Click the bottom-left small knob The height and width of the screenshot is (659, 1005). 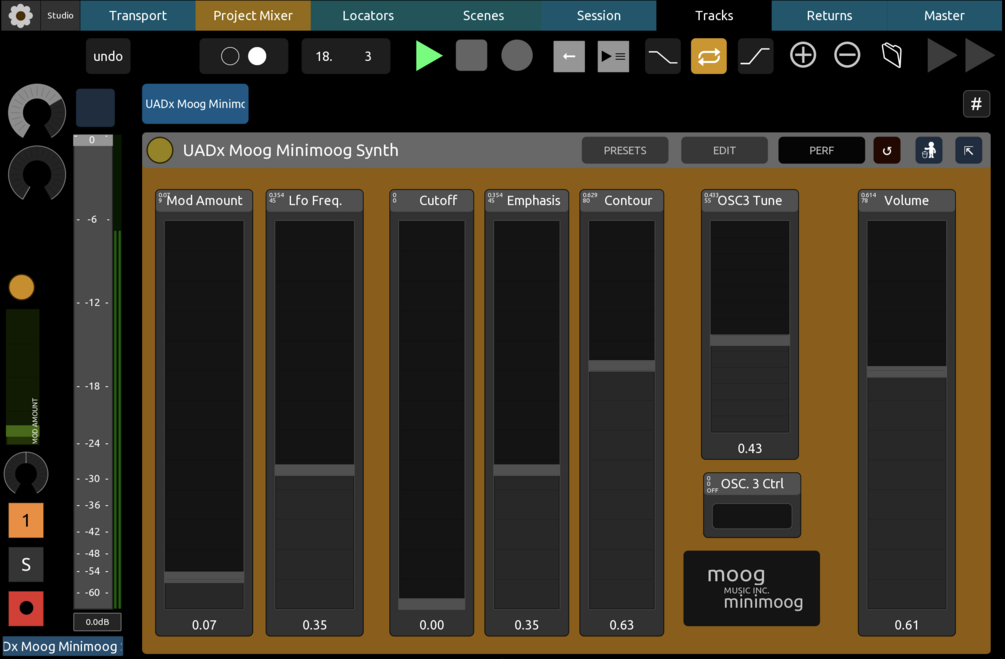tap(26, 473)
